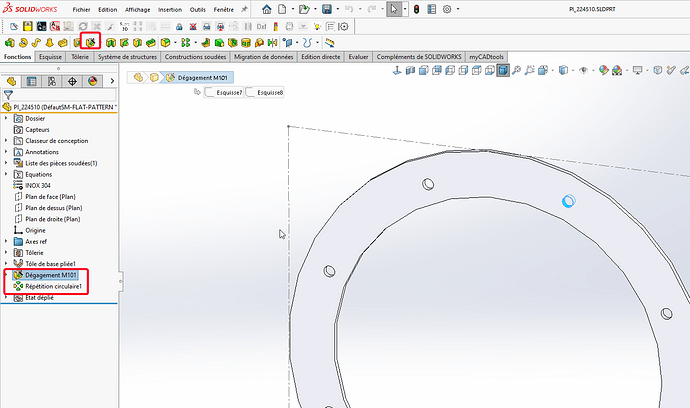
Task: Open the Options gear icon
Action: (447, 9)
